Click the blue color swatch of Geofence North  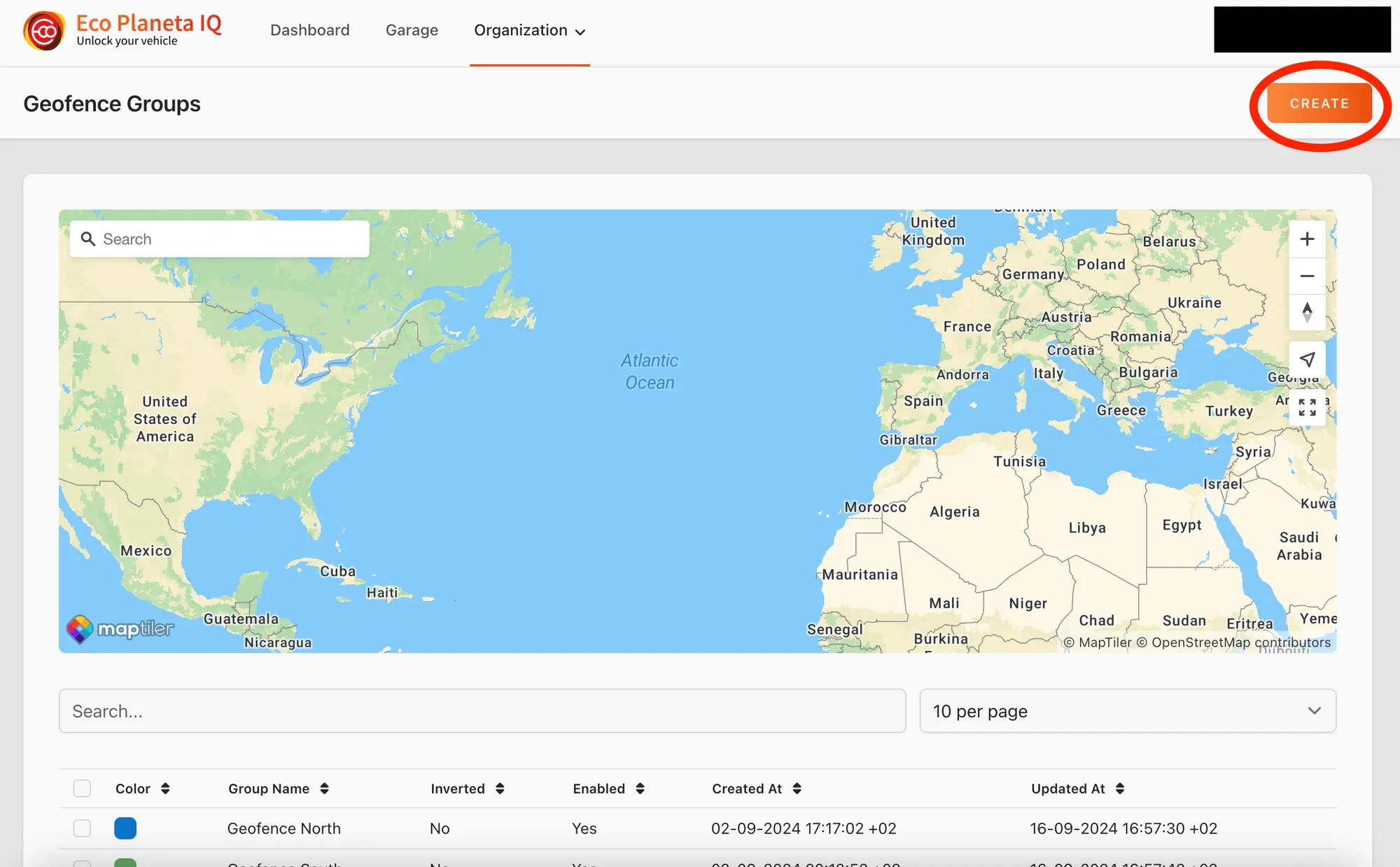click(125, 829)
